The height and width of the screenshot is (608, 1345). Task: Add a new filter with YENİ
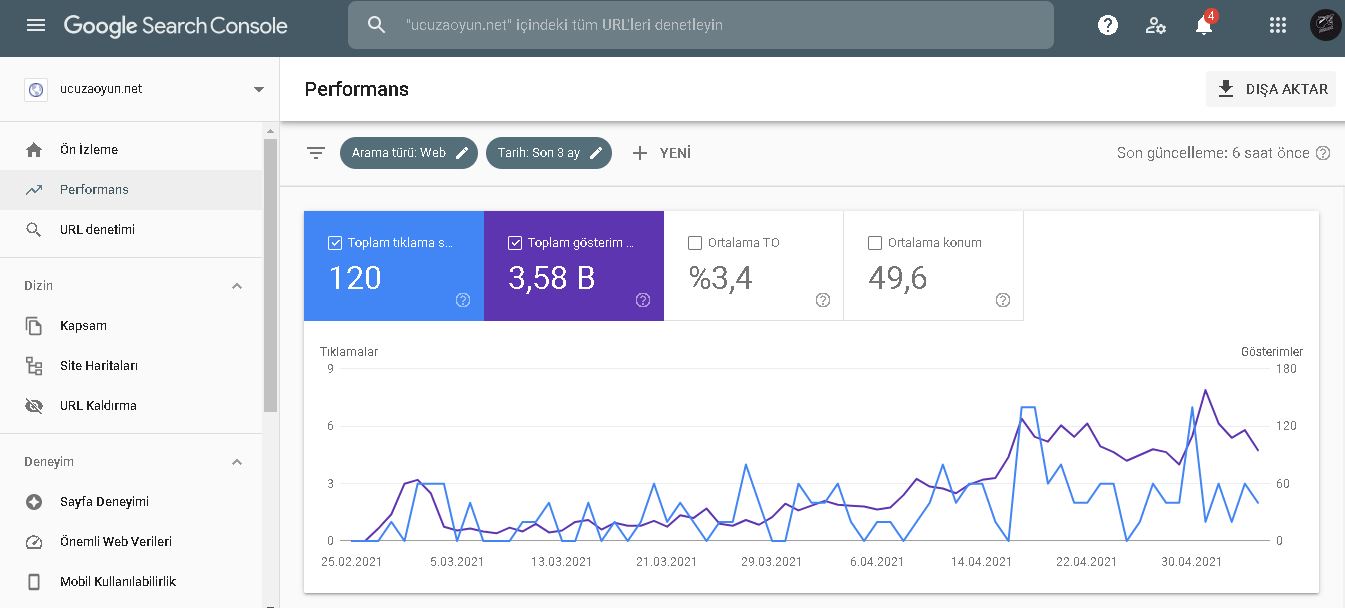coord(661,153)
